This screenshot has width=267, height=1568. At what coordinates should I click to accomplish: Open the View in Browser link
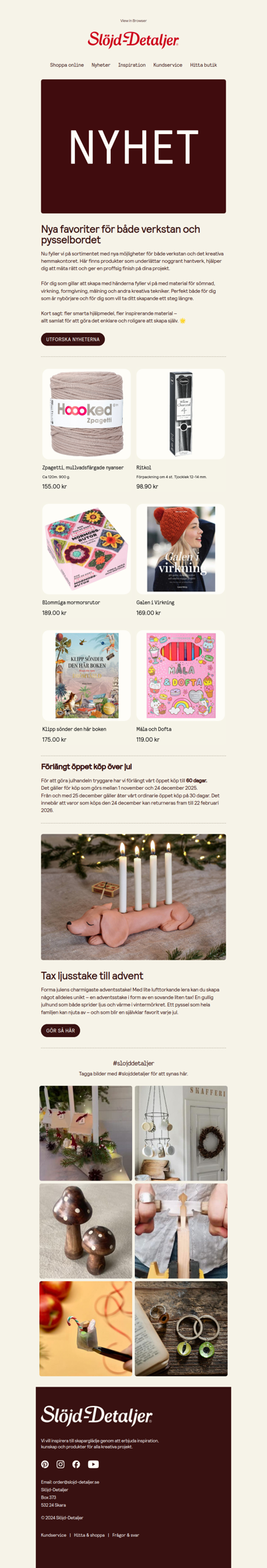tap(133, 21)
